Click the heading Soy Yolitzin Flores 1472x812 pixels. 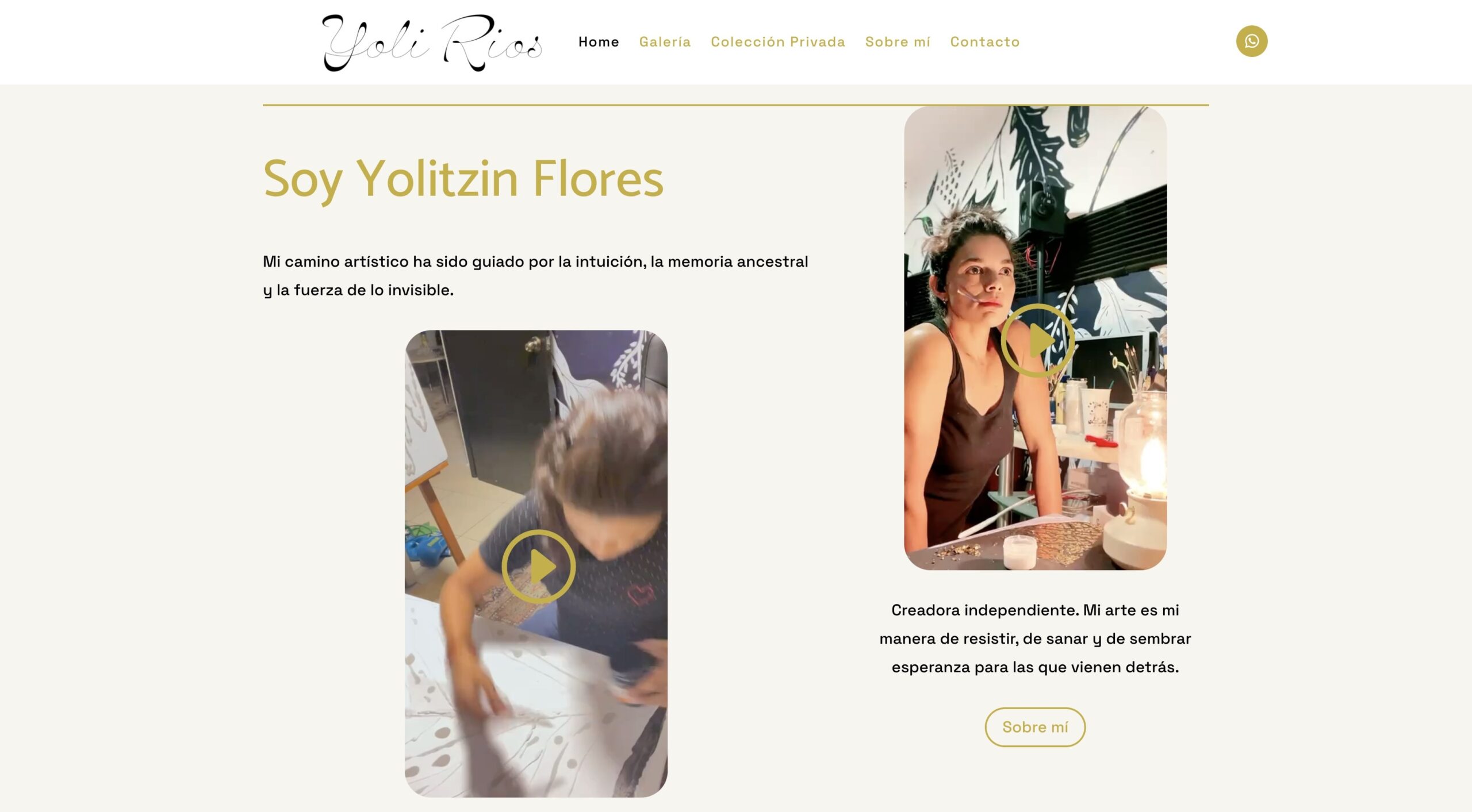(463, 179)
